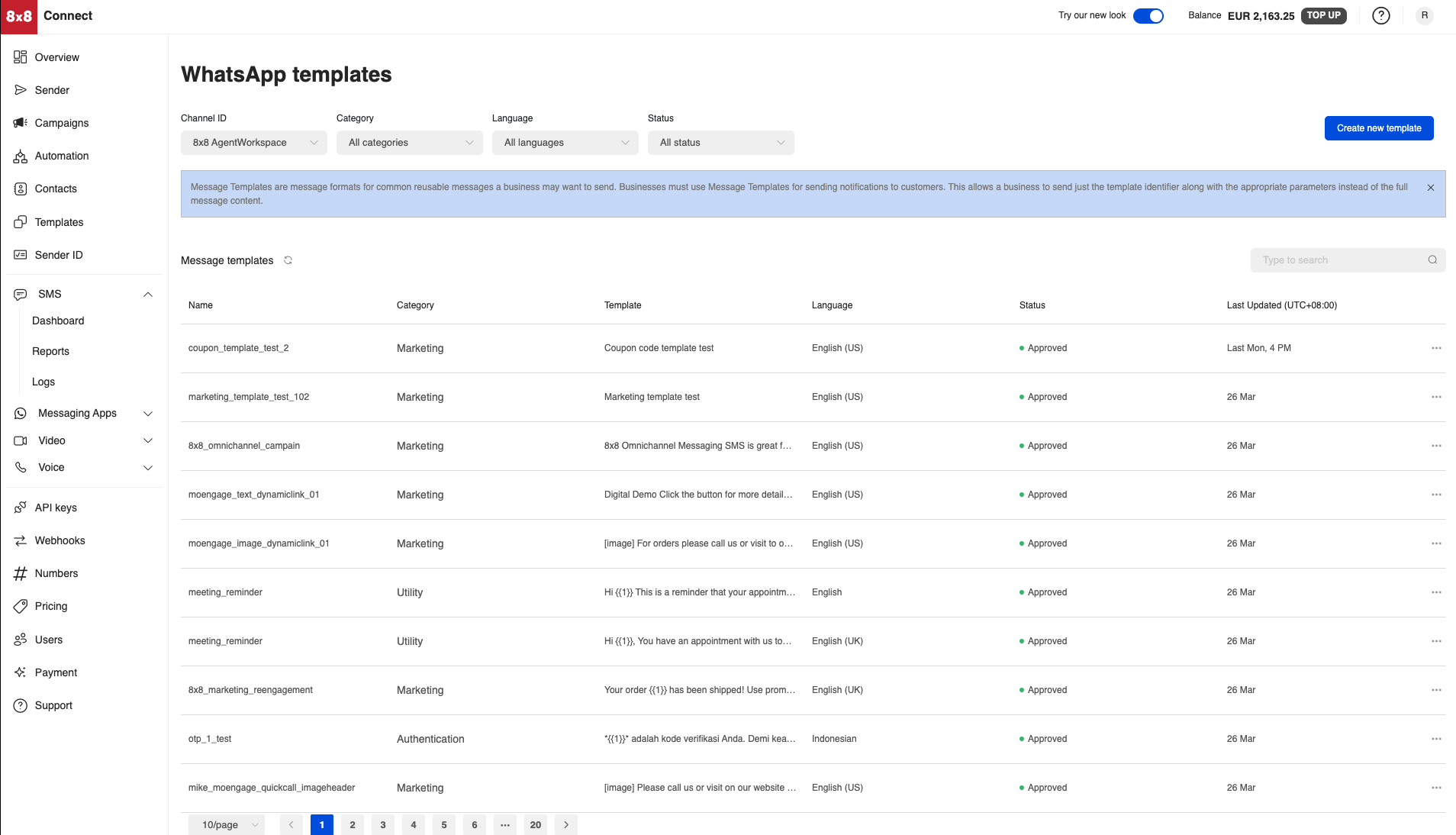Screen dimensions: 1456x835
Task: Click the refresh icon beside Message templates
Action: 288,260
